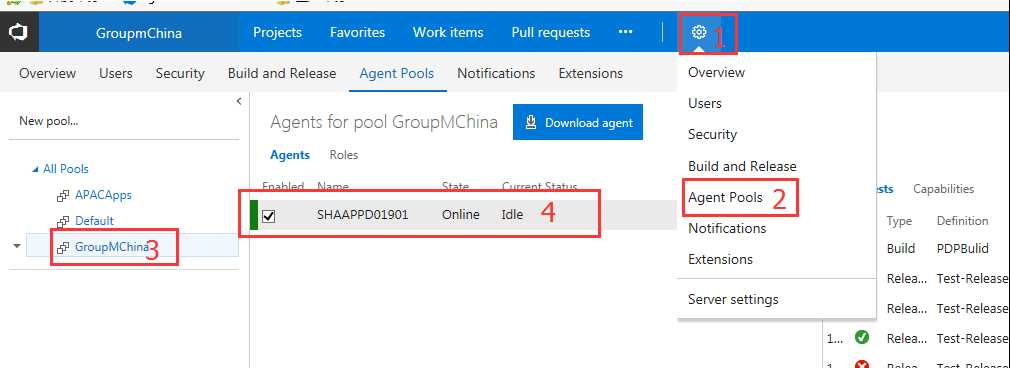Switch to the Users tab in the admin bar

[116, 73]
